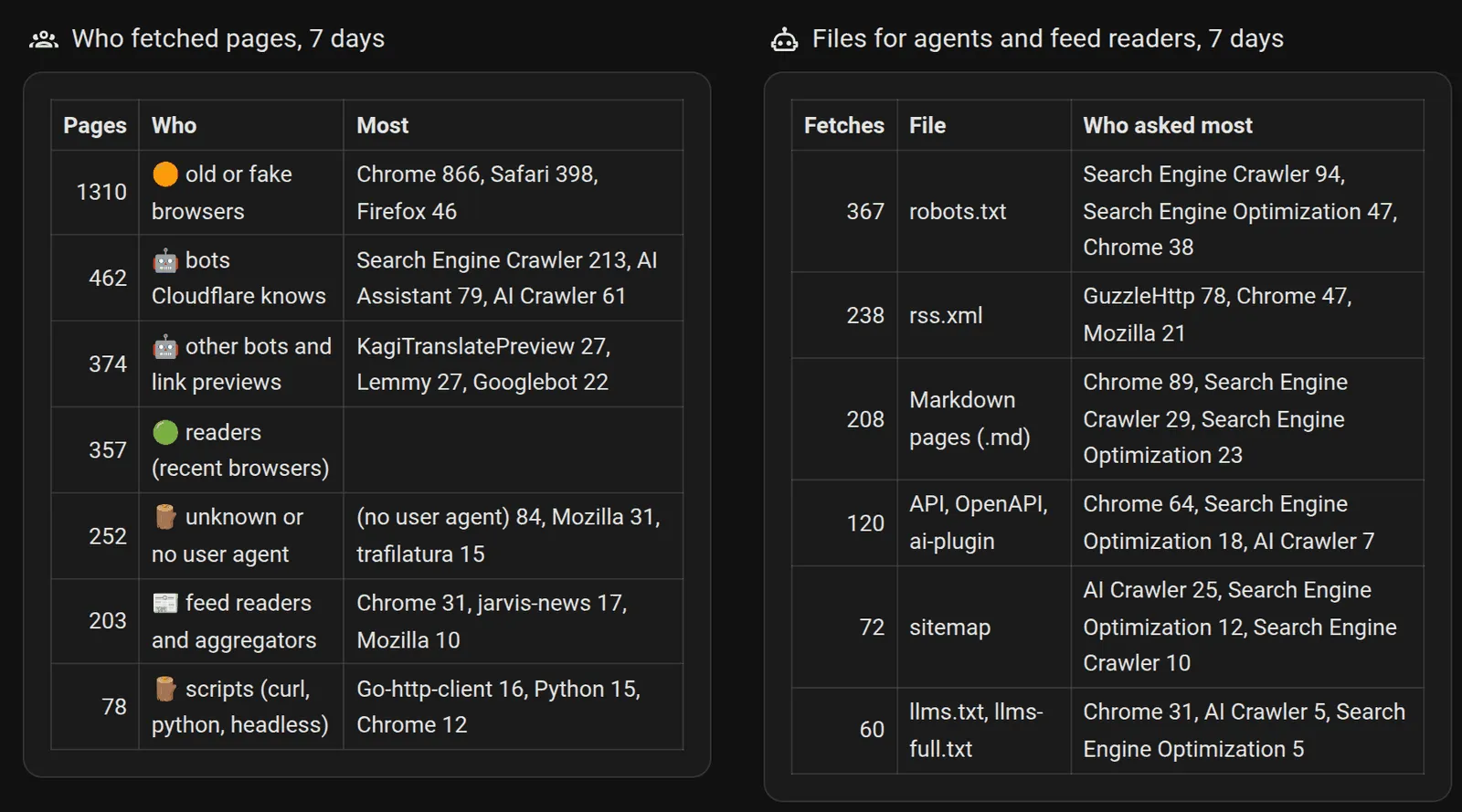The height and width of the screenshot is (812, 1462).
Task: Click the 'Go-http-client 16, Python 15' cell
Action: 514,706
